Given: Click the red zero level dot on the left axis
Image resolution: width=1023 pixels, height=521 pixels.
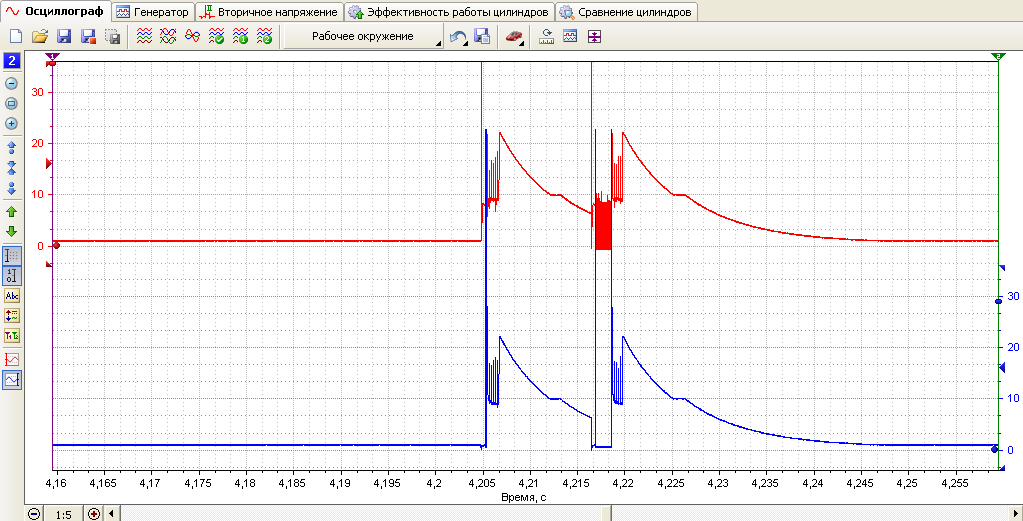Looking at the screenshot, I should pos(55,246).
